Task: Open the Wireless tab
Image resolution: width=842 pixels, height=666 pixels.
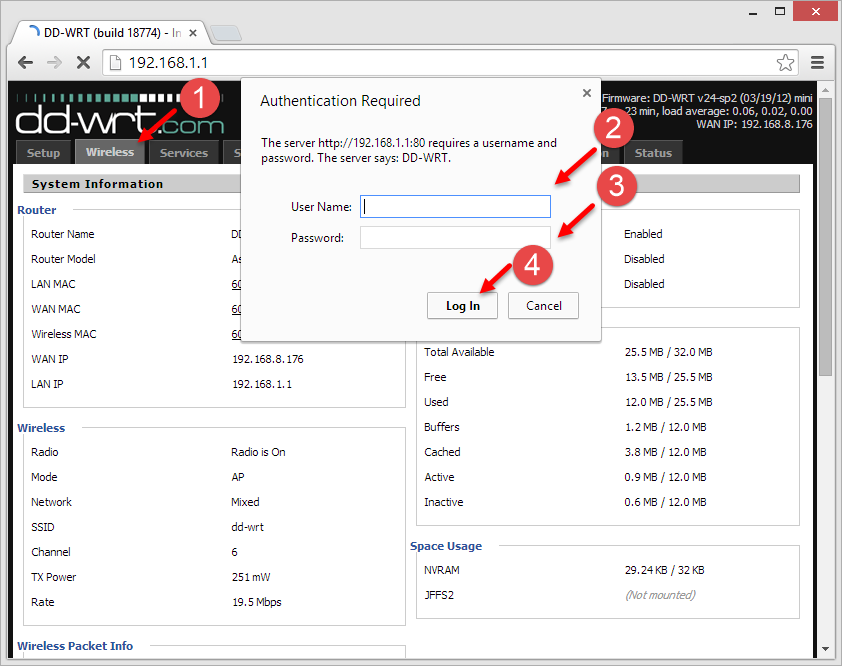Action: (x=110, y=152)
